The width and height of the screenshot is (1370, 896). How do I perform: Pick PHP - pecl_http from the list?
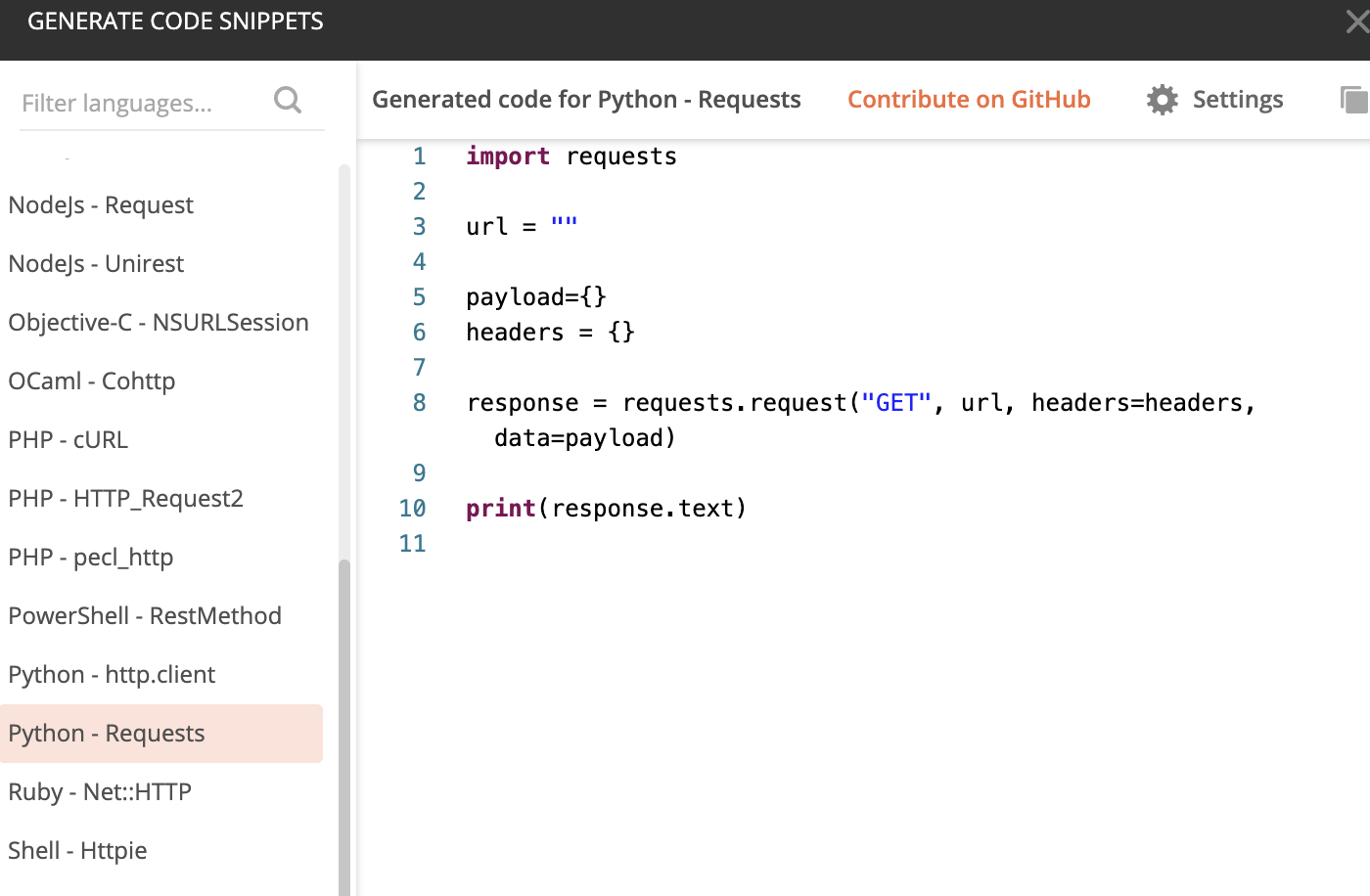(161, 558)
